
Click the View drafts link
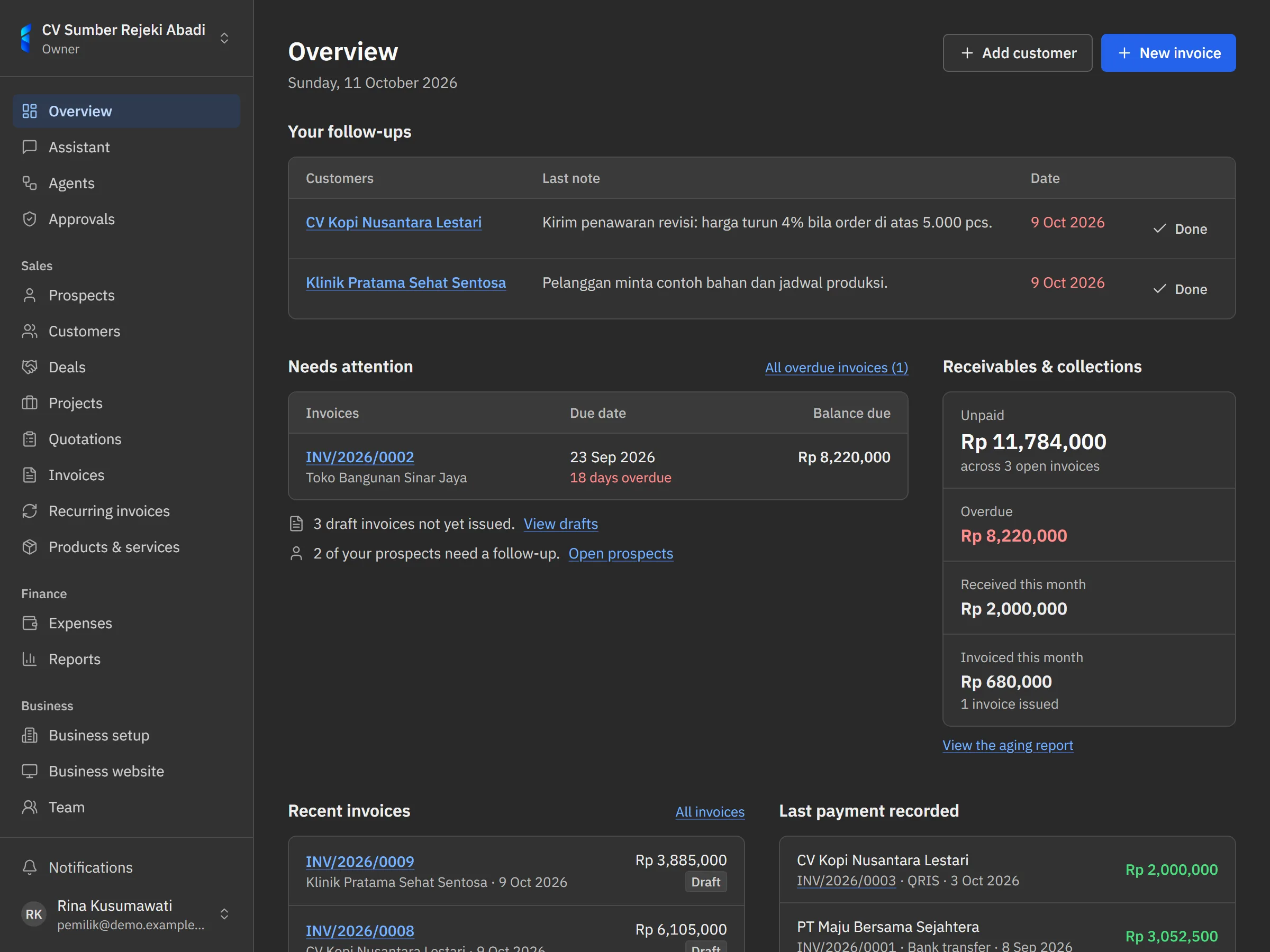click(x=561, y=524)
